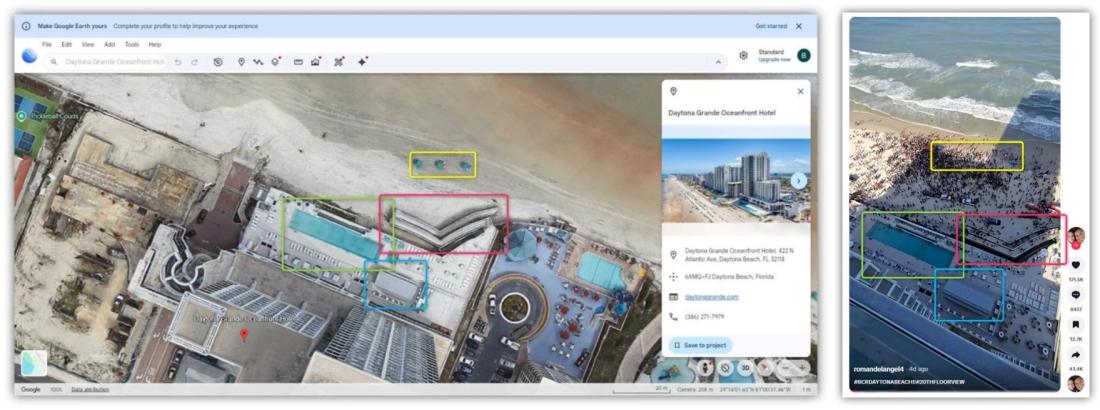Click the TikTok comment bubble icon

[x=1075, y=295]
